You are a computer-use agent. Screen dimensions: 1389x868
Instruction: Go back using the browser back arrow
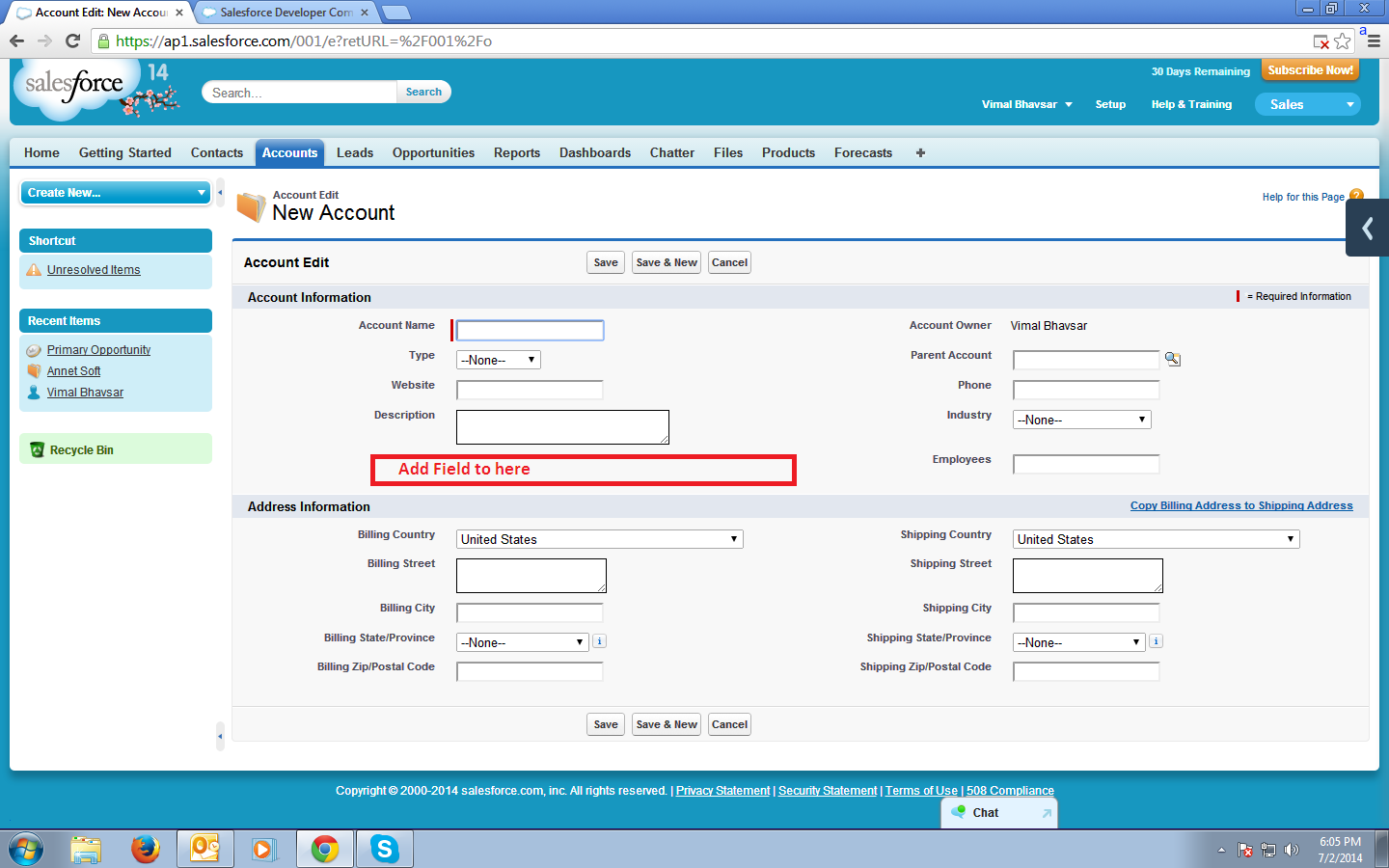coord(16,41)
